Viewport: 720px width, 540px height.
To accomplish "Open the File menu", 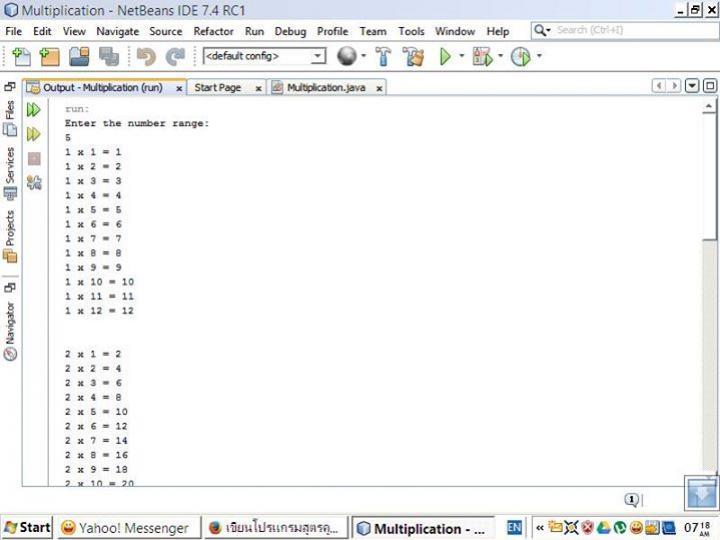I will click(x=13, y=31).
